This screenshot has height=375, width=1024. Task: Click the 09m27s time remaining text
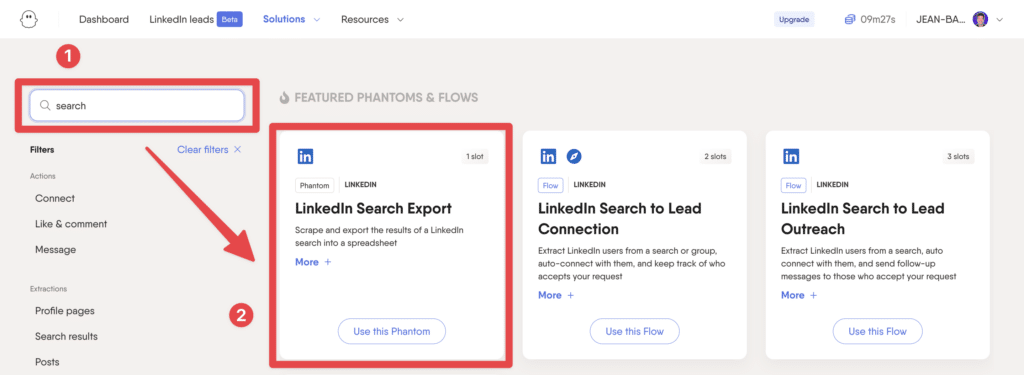coord(879,20)
